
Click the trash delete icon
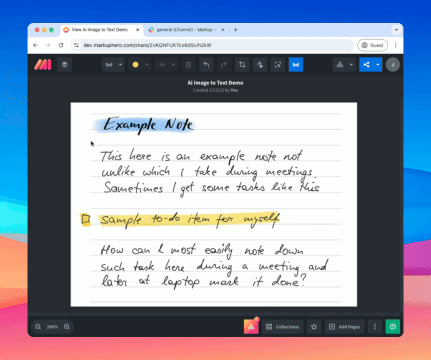pyautogui.click(x=188, y=65)
